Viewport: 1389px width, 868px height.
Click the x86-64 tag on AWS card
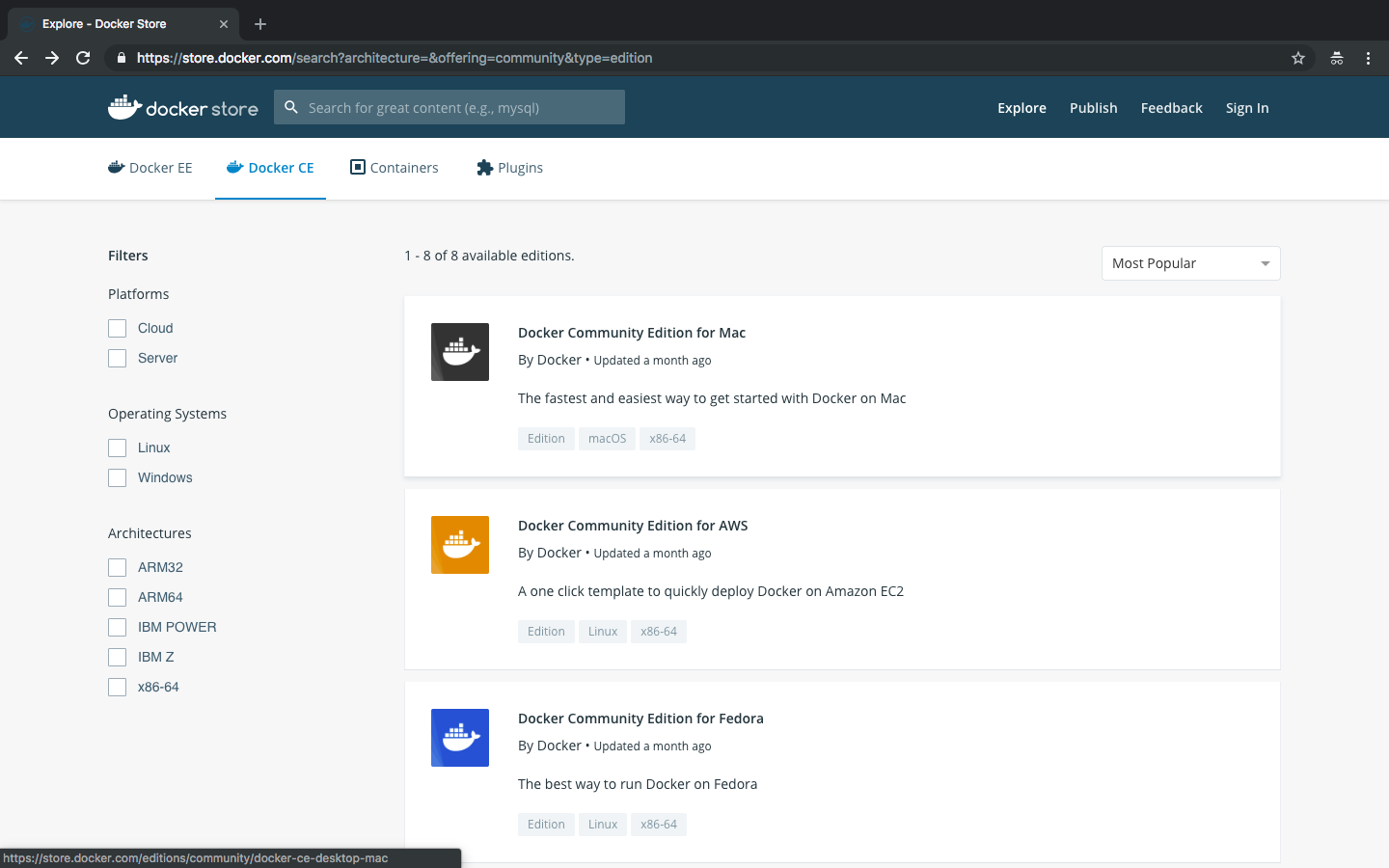pyautogui.click(x=659, y=632)
